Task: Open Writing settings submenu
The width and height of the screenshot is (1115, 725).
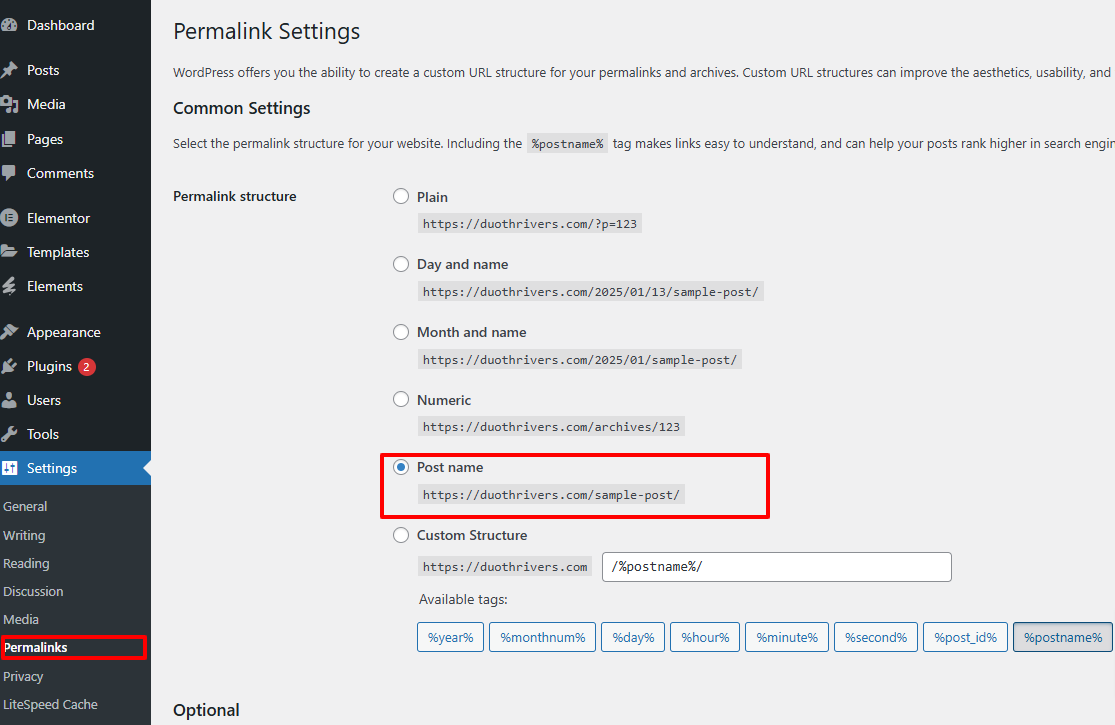Action: (x=24, y=535)
